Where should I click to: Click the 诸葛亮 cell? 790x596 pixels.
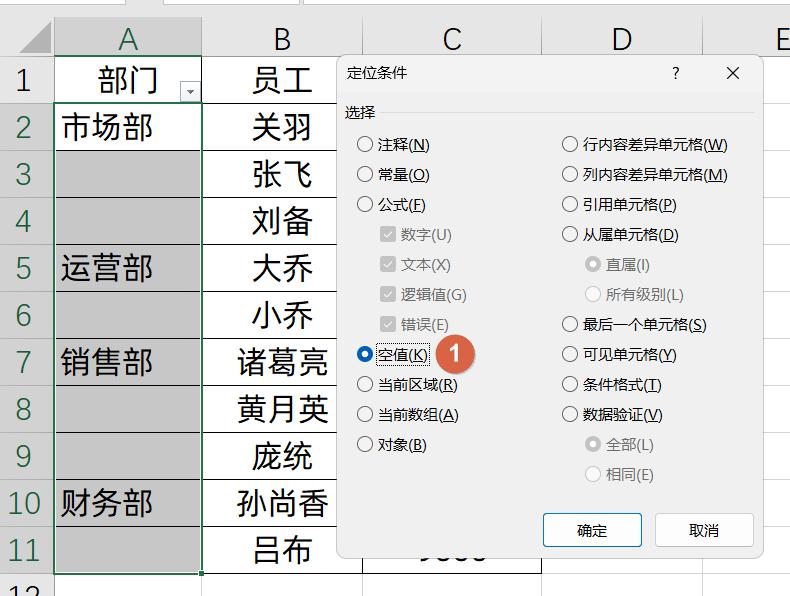coord(270,362)
